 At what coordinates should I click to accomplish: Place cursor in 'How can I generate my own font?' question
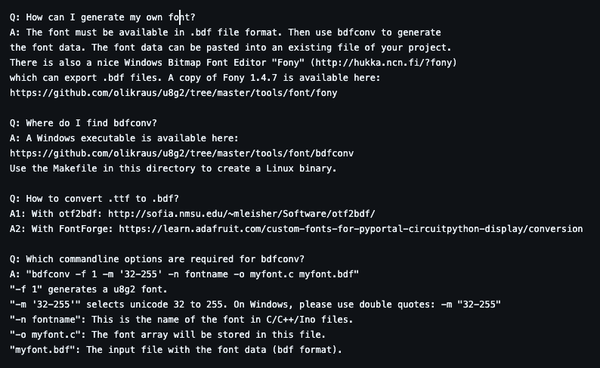point(103,18)
